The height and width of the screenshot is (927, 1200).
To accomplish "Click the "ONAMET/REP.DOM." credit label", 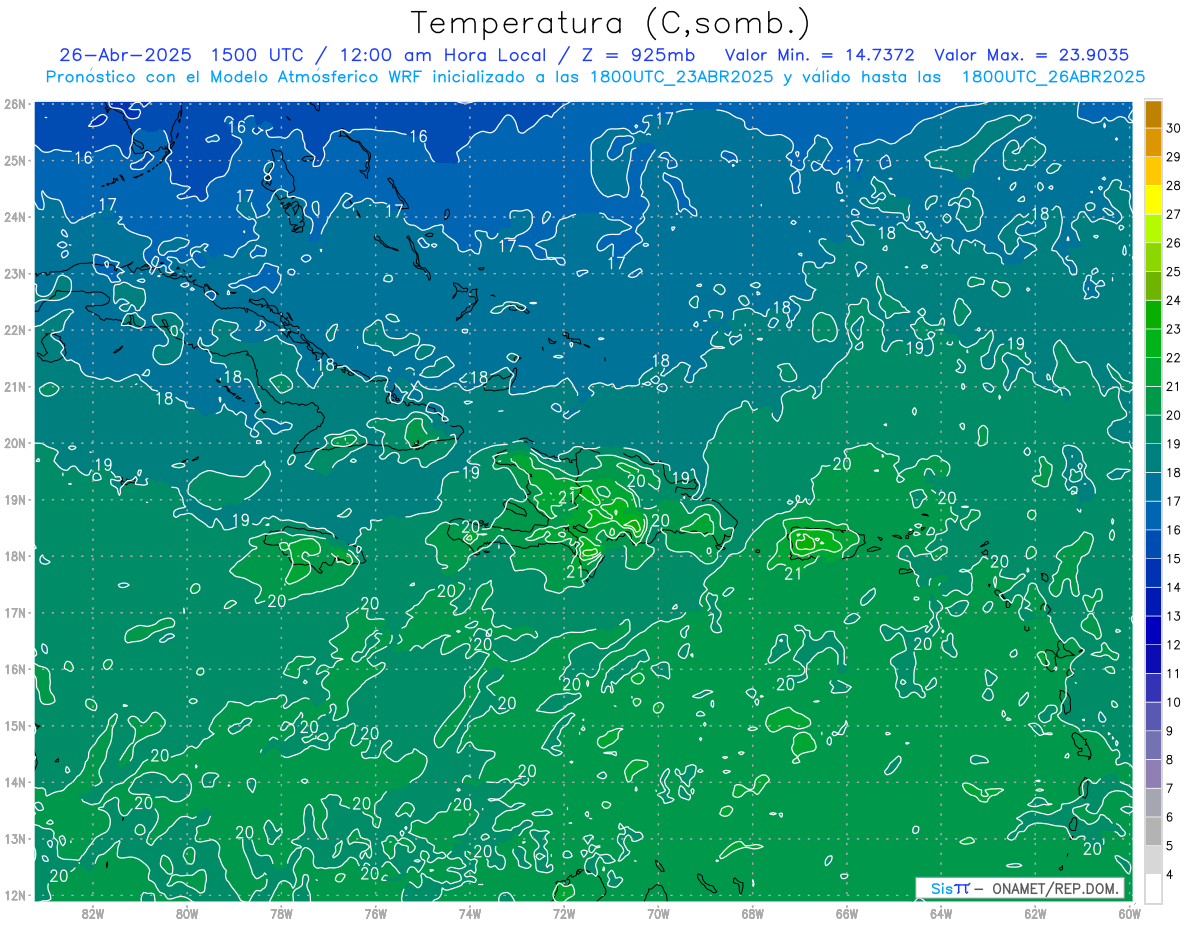I will point(1056,888).
